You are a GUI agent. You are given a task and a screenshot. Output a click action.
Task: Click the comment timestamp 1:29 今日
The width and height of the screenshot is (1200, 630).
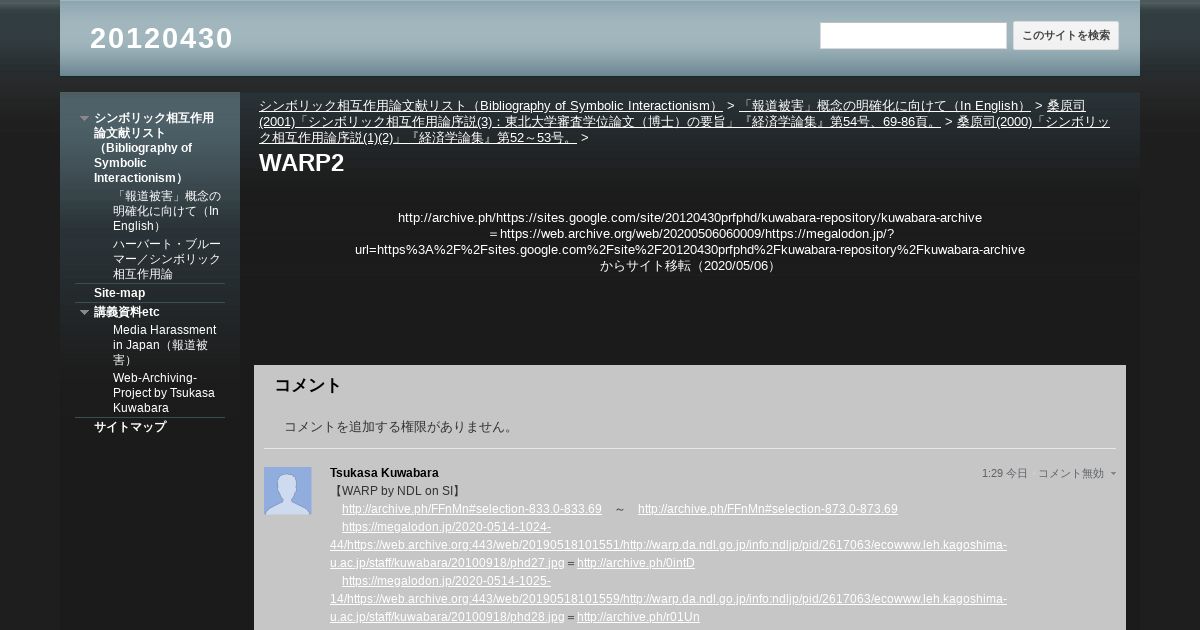pyautogui.click(x=1004, y=474)
